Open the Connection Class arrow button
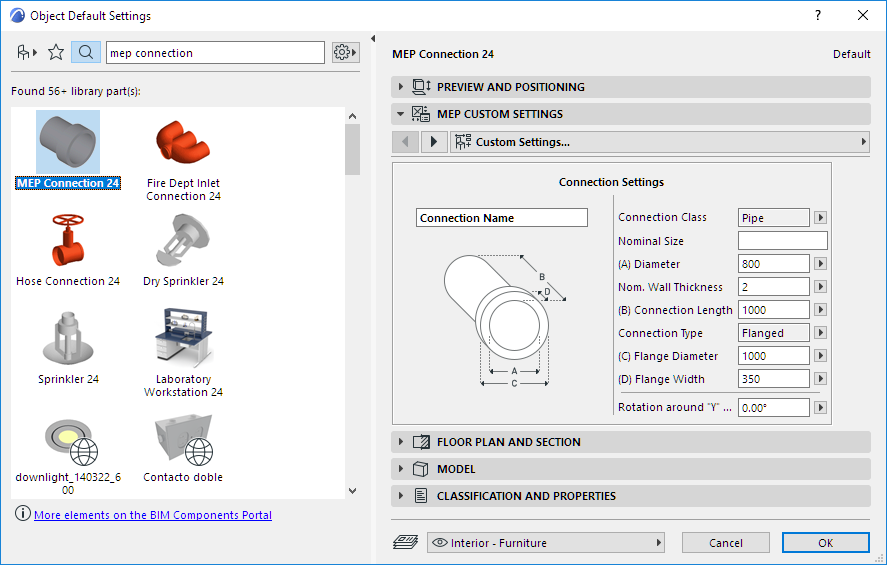 point(820,218)
